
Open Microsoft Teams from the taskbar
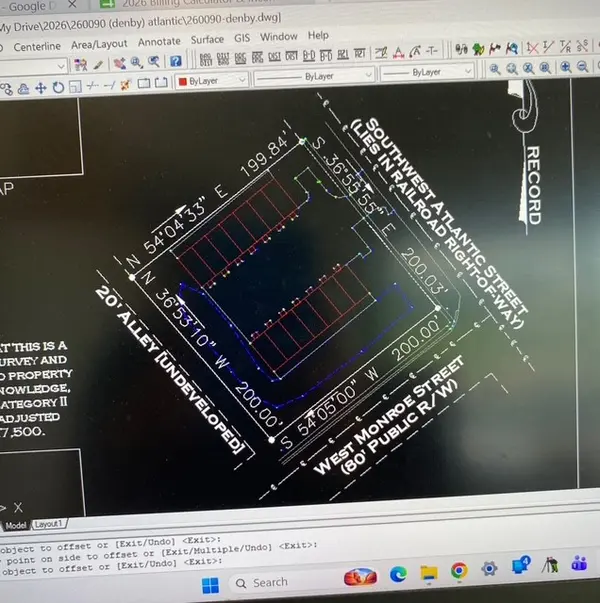click(x=580, y=564)
